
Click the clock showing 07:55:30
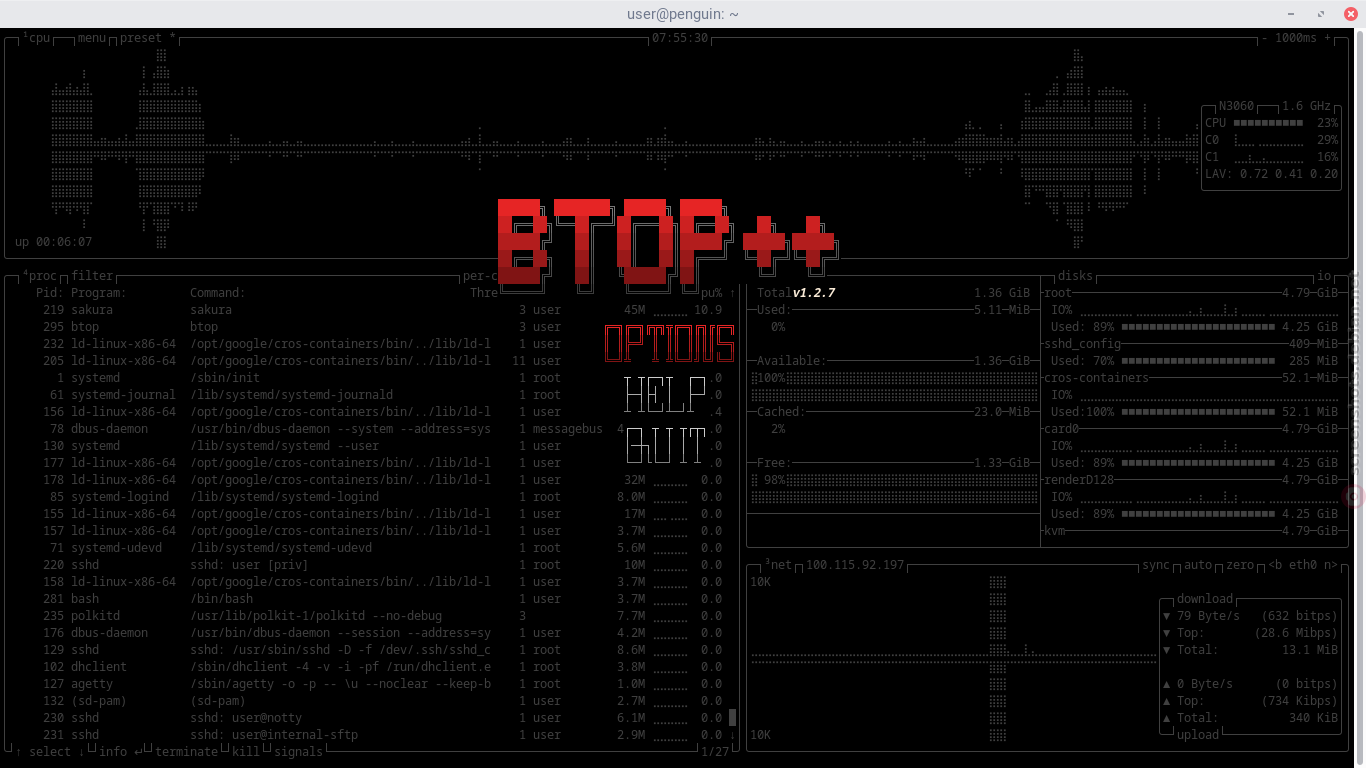click(680, 37)
